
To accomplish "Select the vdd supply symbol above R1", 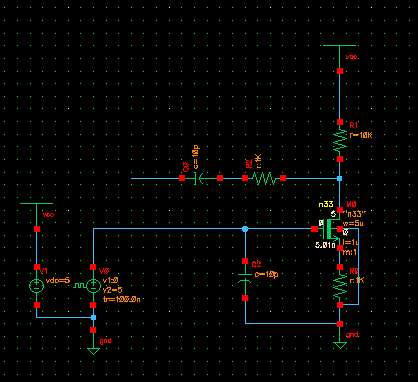I will [339, 45].
